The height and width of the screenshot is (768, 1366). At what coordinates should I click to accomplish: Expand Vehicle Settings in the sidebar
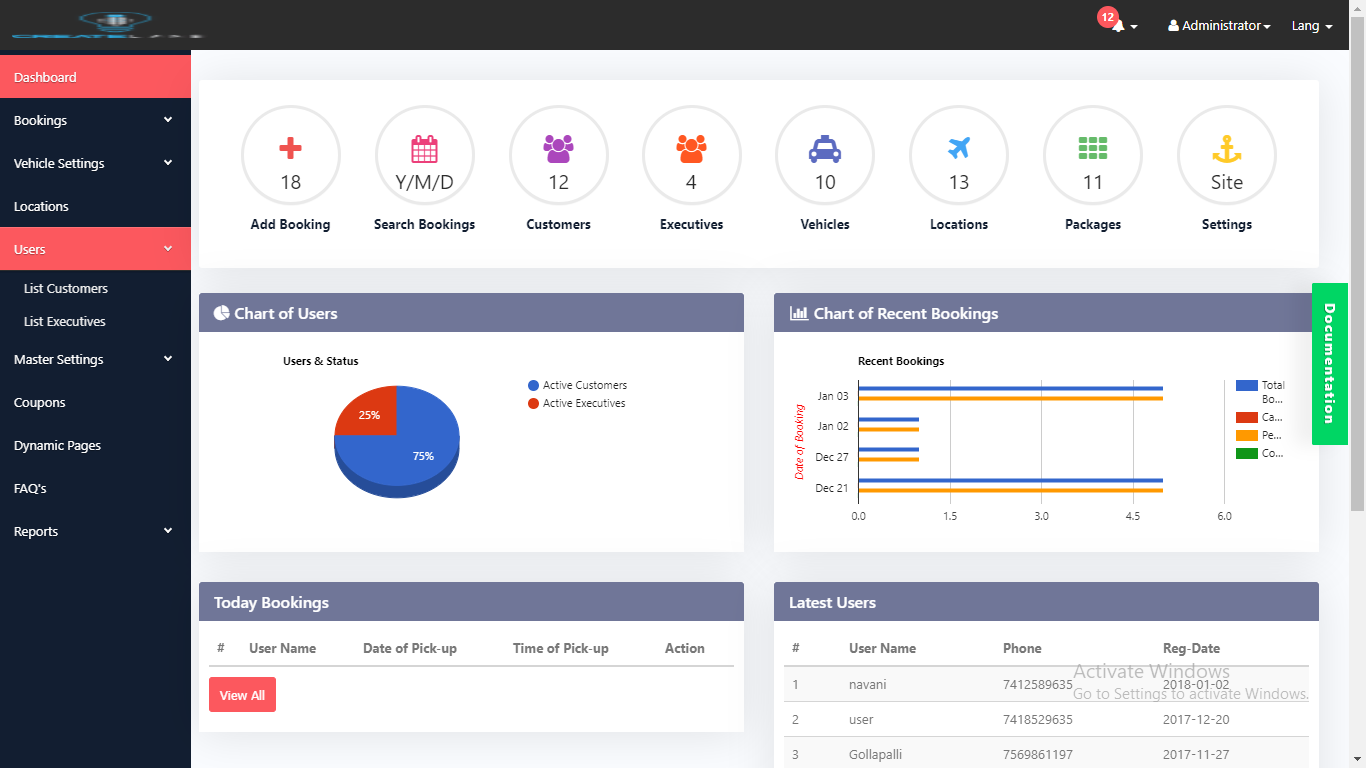[94, 163]
